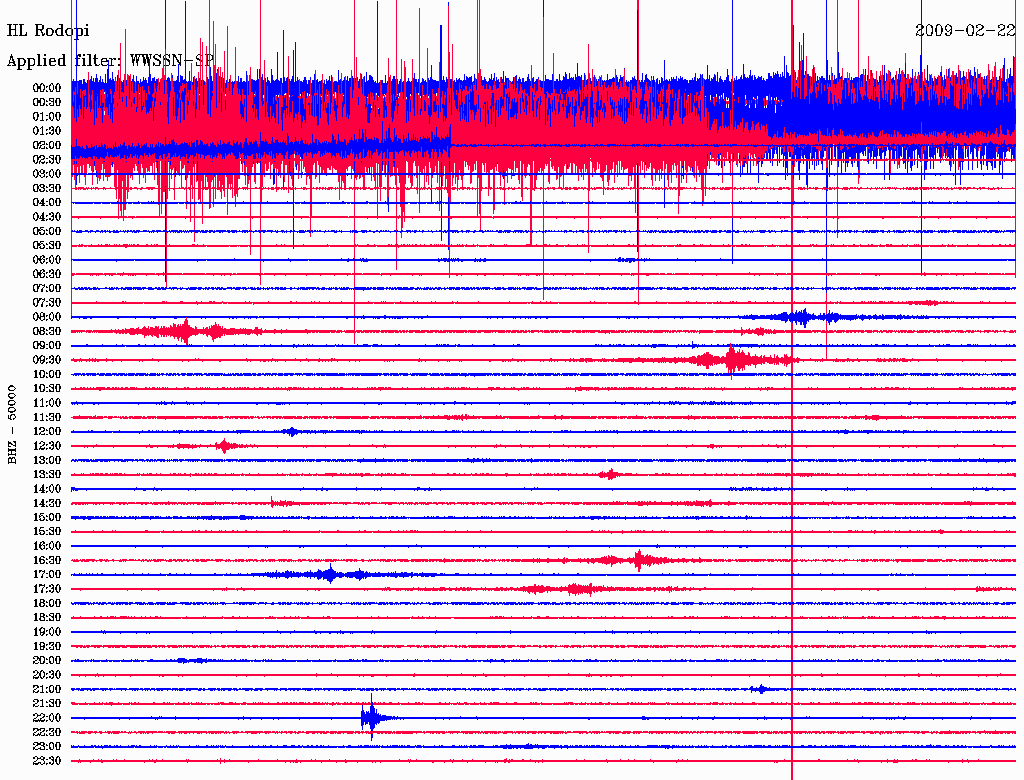This screenshot has height=780, width=1024.
Task: Select the 13:30 time label
Action: coord(47,474)
